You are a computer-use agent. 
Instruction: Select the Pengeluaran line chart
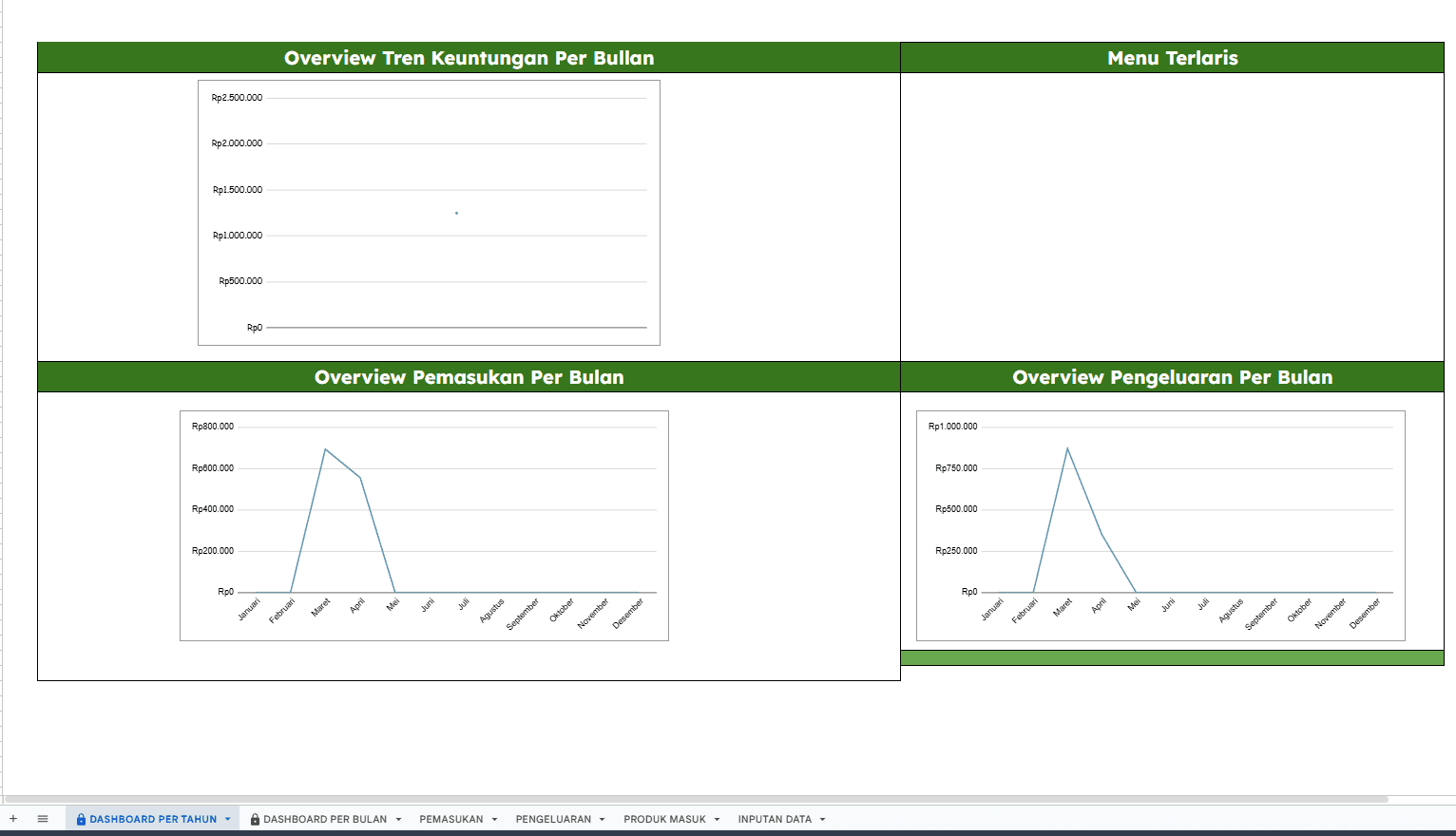tap(1160, 525)
